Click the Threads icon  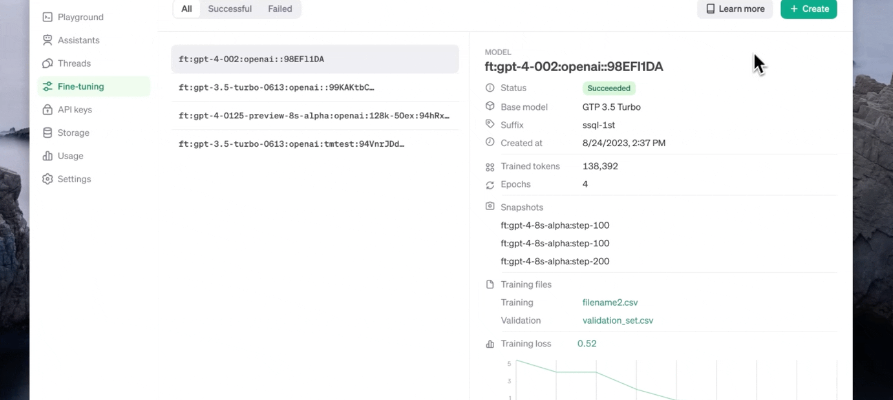pos(48,63)
